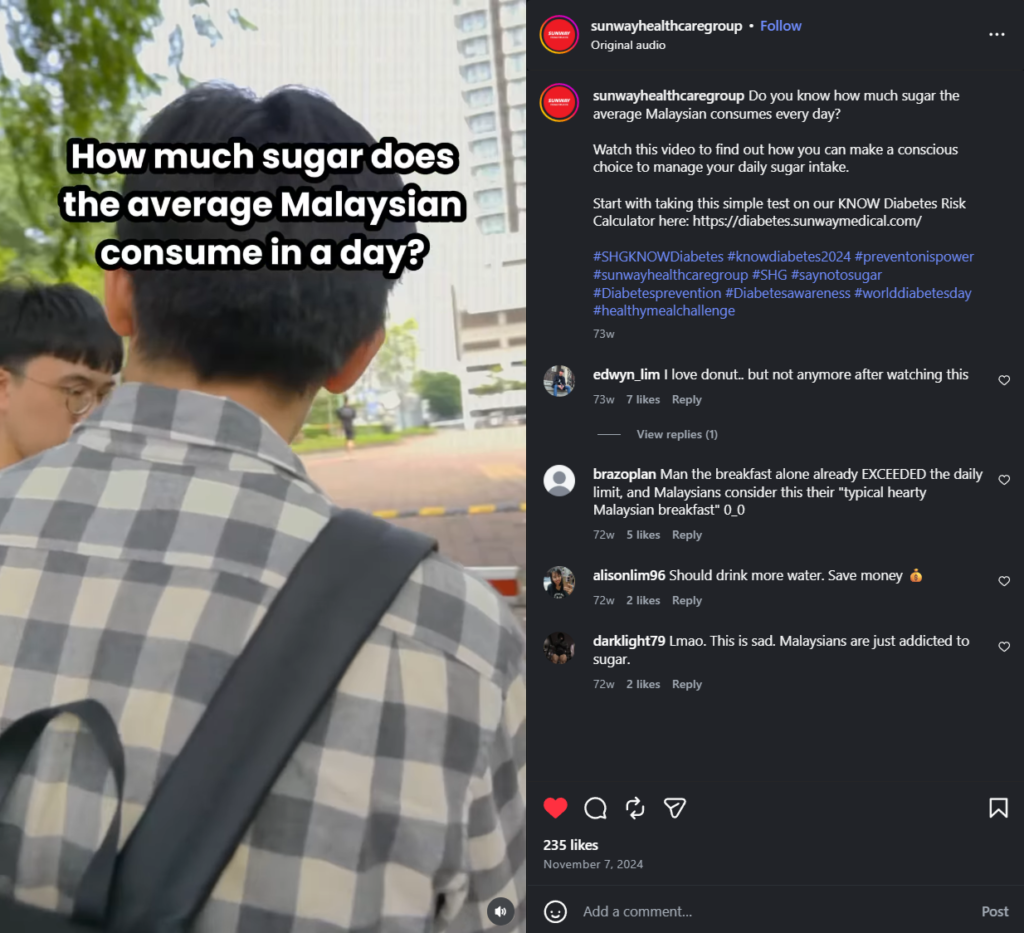Expand View replies (1) under edwyn_lim

(677, 434)
